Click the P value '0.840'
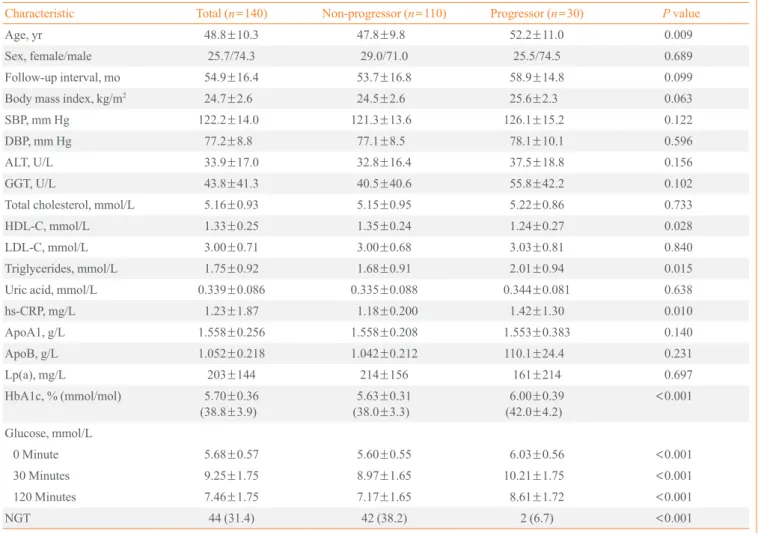This screenshot has height=533, width=761. coord(678,248)
